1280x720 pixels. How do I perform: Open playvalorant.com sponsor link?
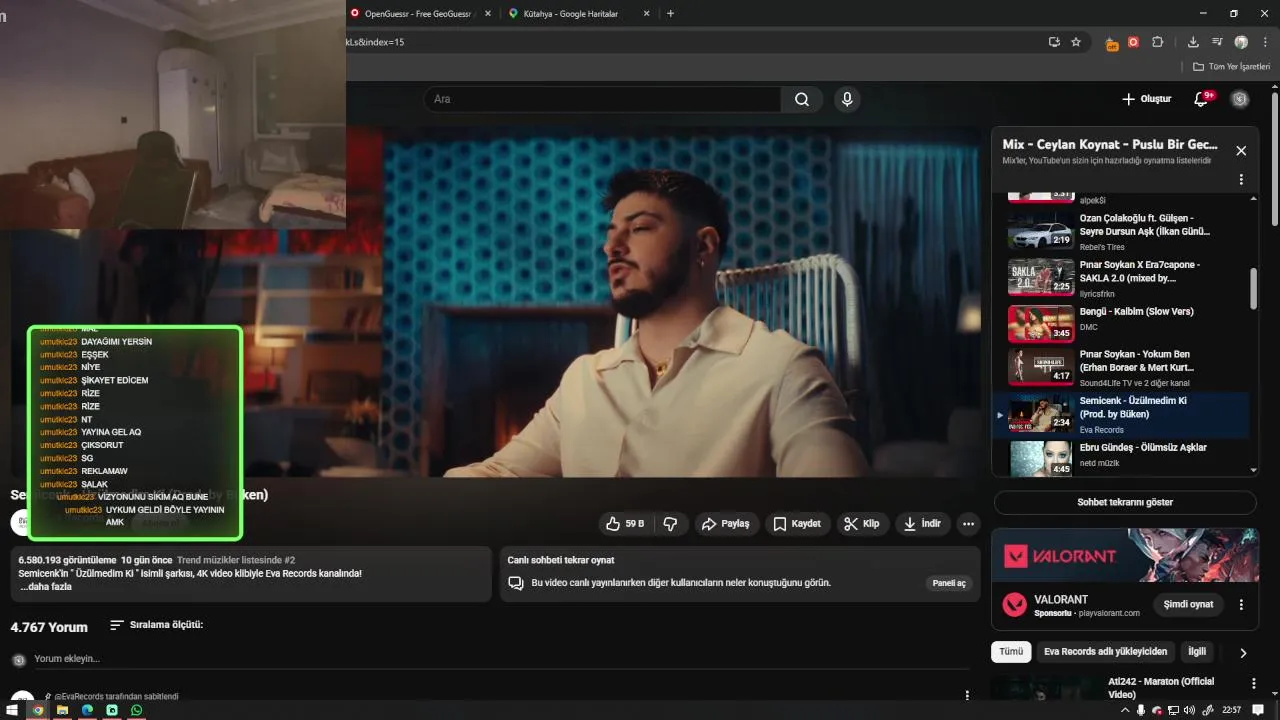(1109, 613)
